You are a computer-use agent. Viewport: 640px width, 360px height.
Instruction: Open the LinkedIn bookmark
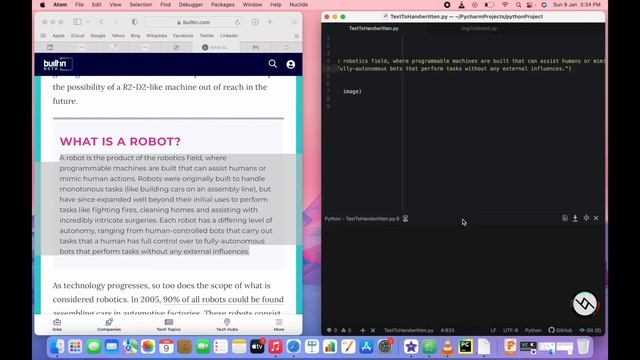[x=229, y=36]
